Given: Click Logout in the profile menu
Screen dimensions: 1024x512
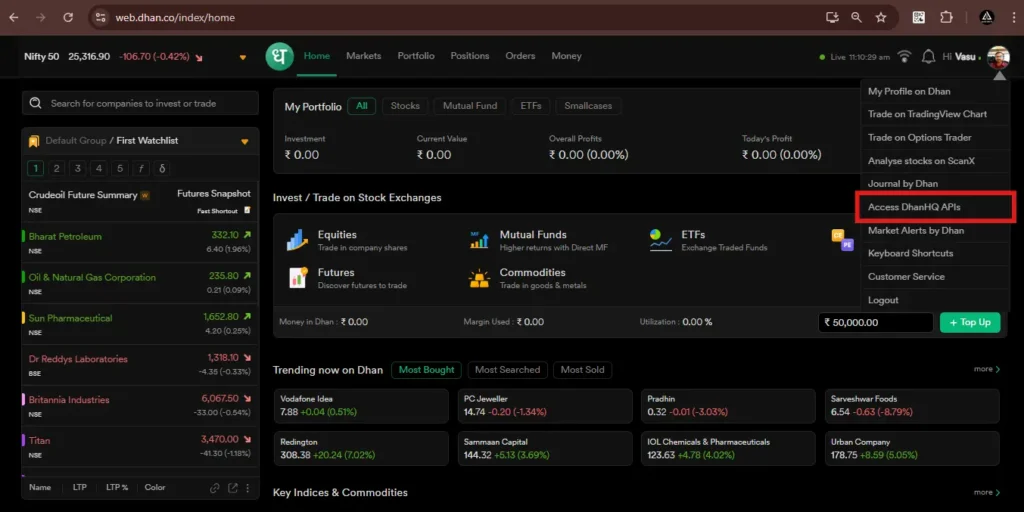Looking at the screenshot, I should click(883, 300).
